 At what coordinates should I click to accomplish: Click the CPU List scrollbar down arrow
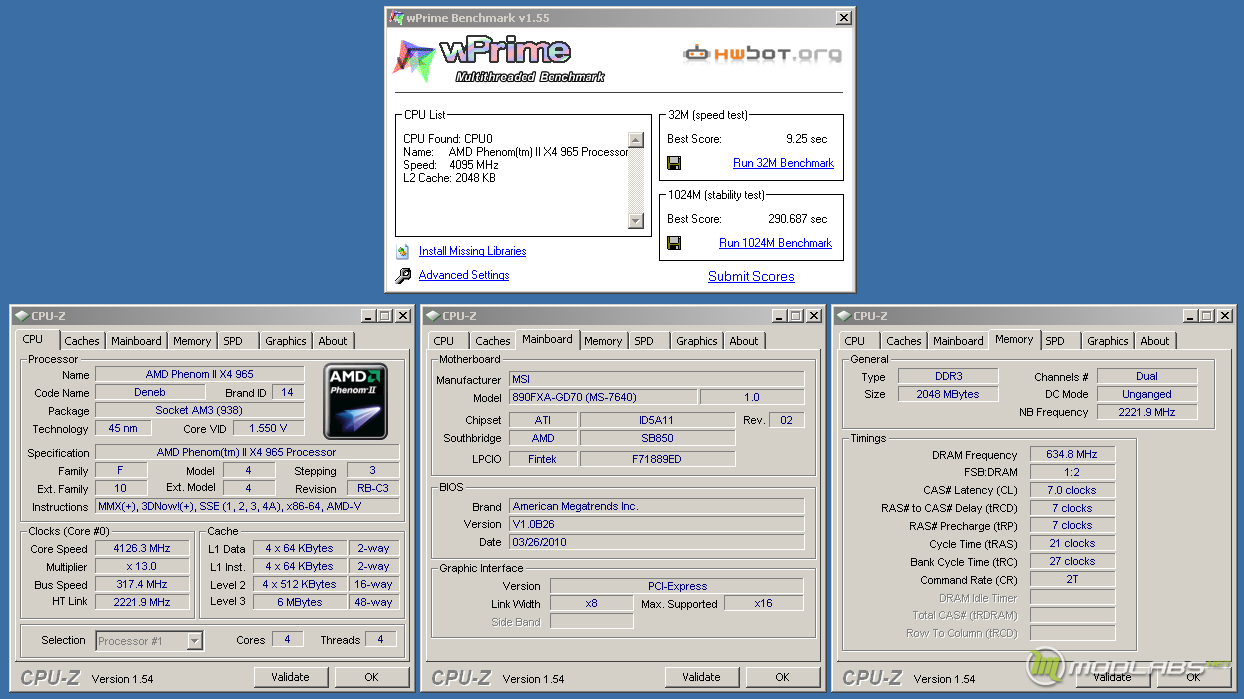coord(636,221)
